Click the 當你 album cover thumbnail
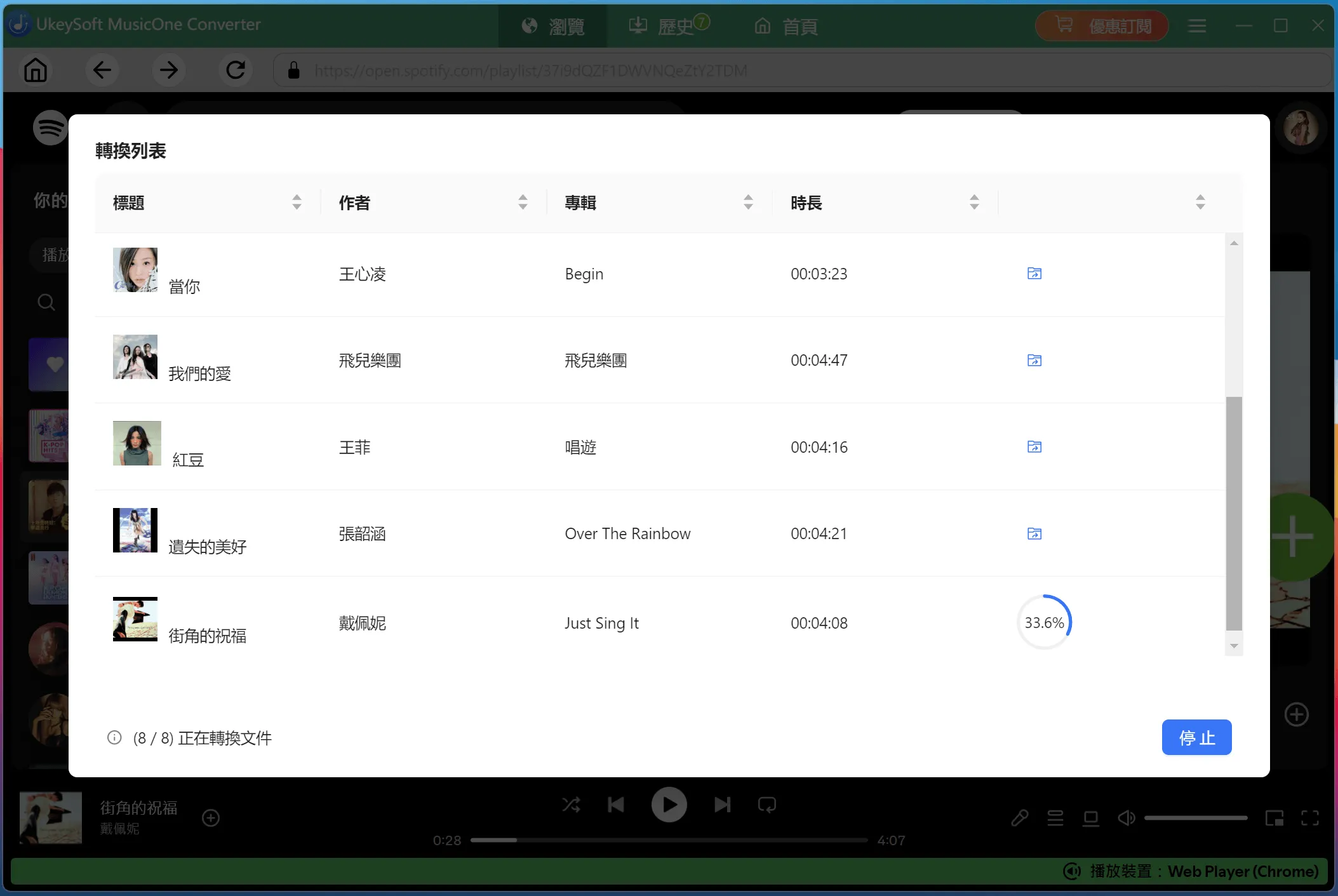Image resolution: width=1338 pixels, height=896 pixels. click(135, 270)
